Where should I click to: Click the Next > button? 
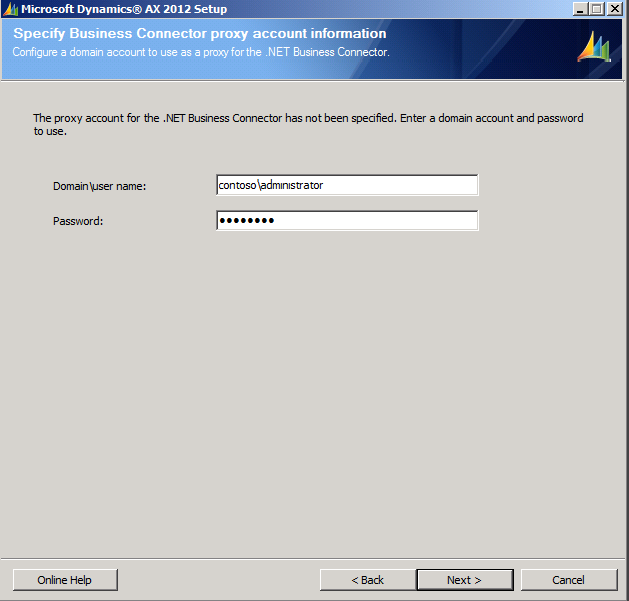(x=465, y=579)
